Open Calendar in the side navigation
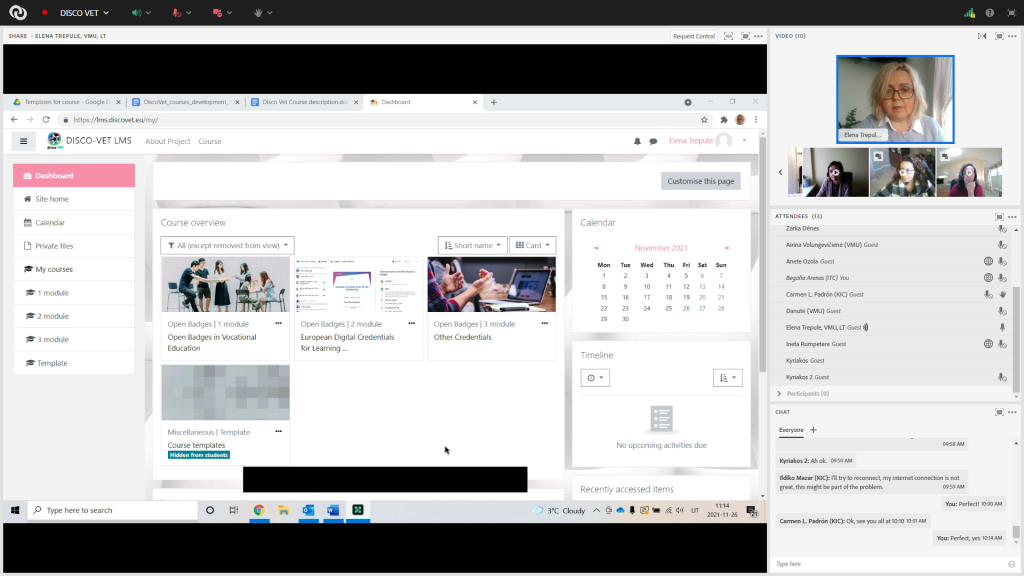The image size is (1024, 576). pos(50,222)
